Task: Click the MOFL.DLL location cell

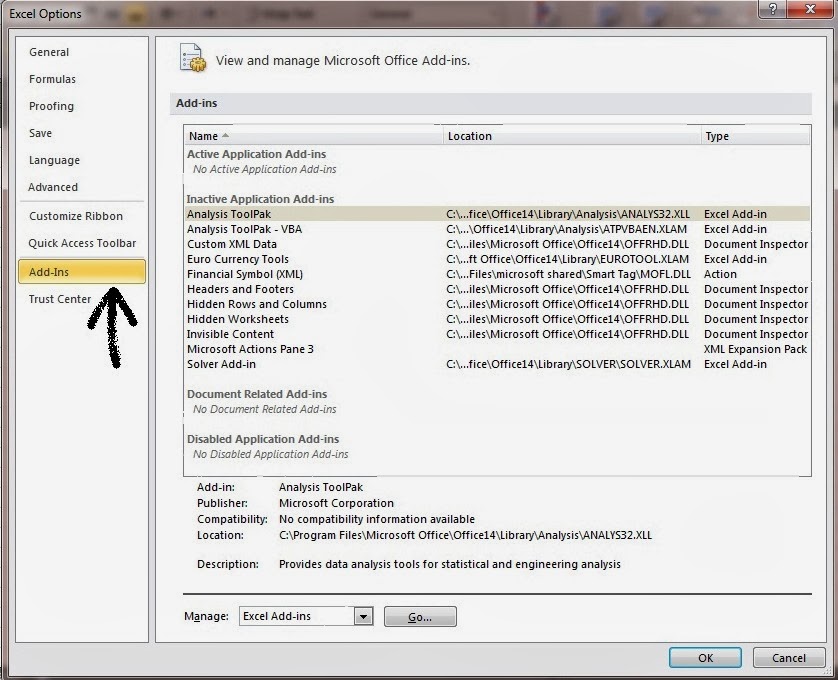Action: point(569,274)
